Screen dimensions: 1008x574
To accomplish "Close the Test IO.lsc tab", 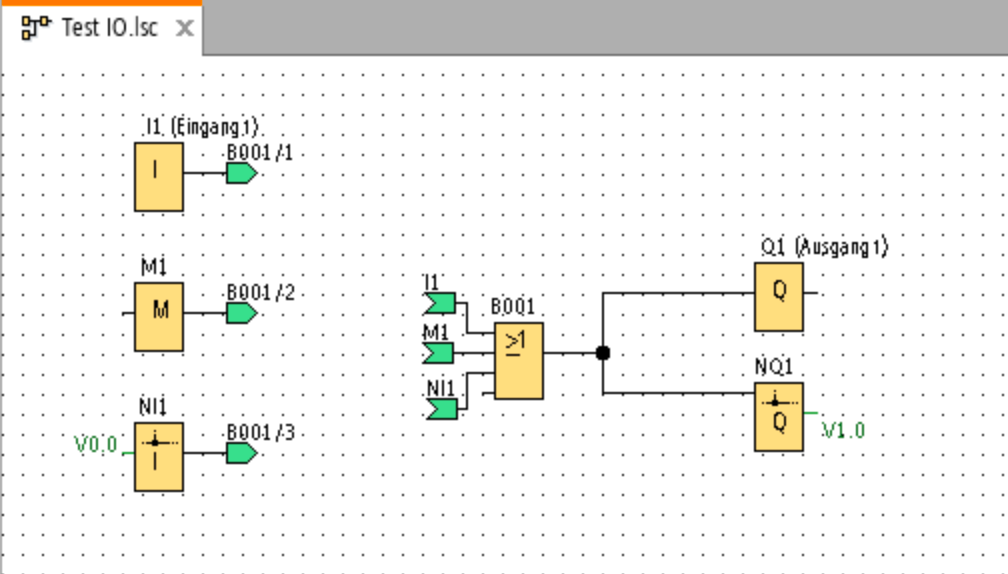I will [184, 28].
